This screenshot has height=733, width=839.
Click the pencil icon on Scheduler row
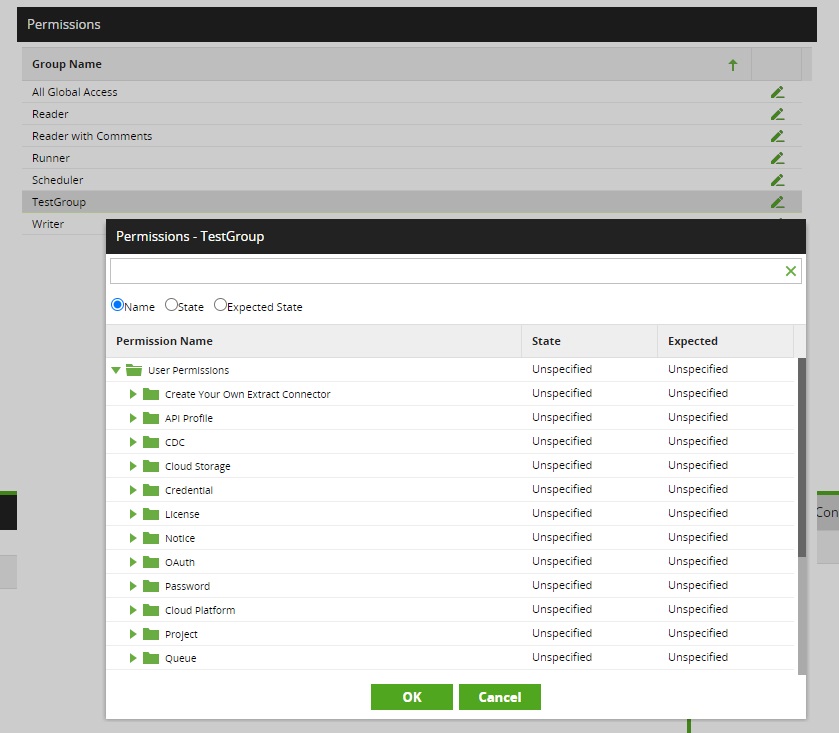click(x=777, y=180)
